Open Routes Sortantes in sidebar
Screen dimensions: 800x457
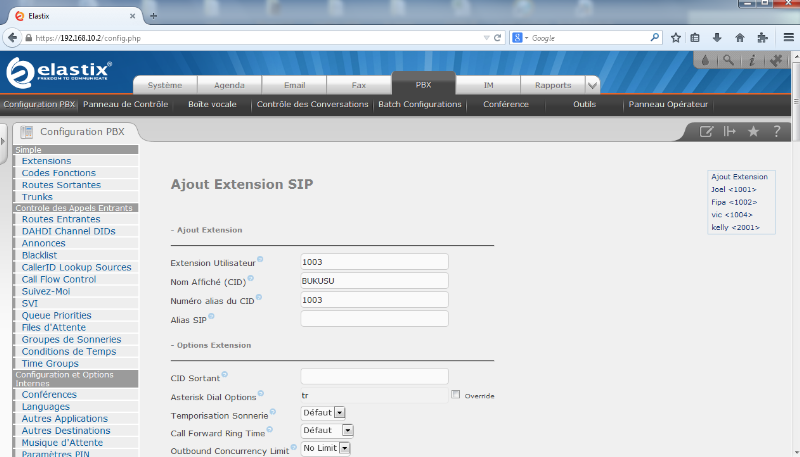[61, 185]
